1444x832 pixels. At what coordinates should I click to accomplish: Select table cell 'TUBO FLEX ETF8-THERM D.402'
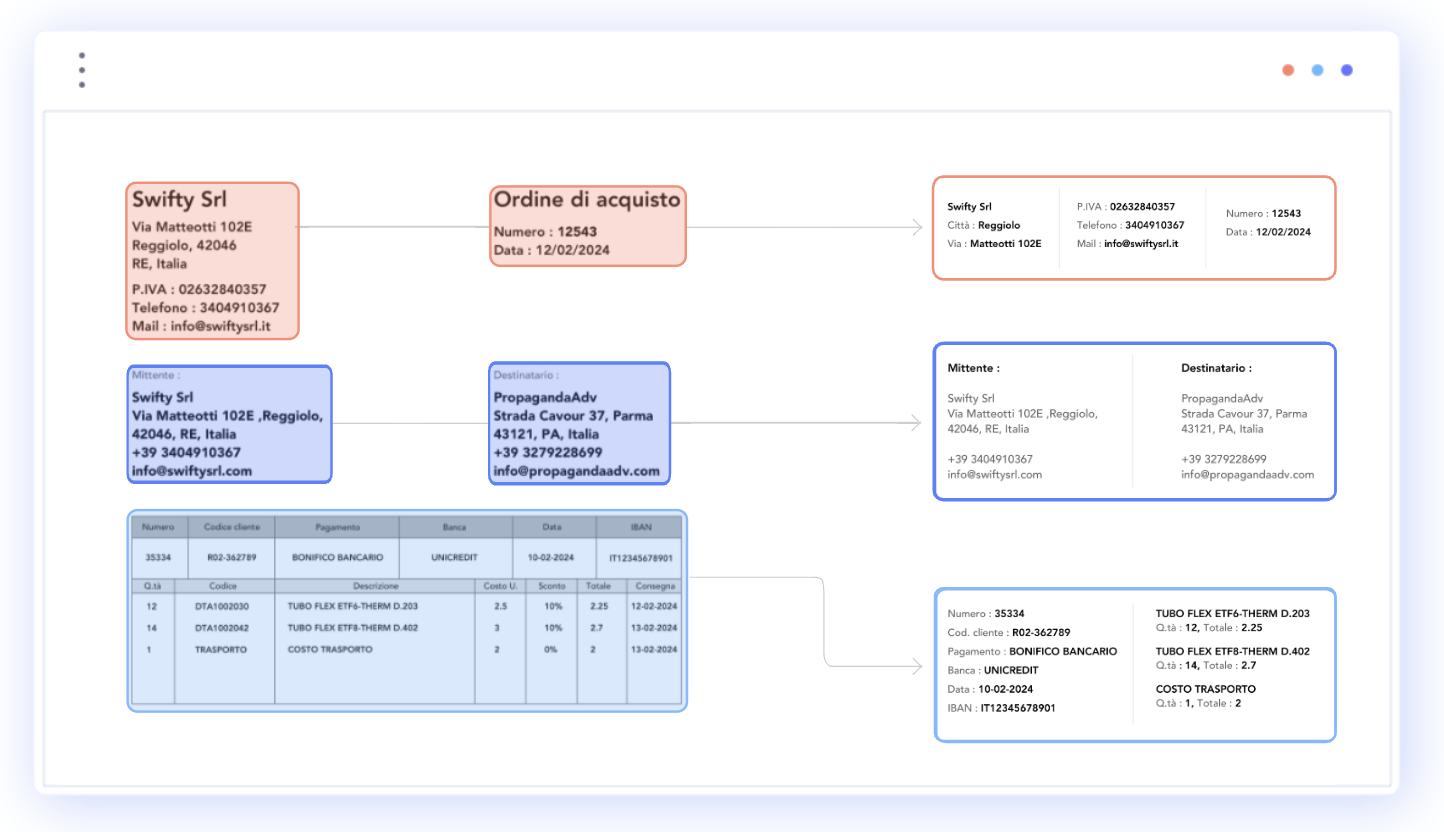coord(353,628)
